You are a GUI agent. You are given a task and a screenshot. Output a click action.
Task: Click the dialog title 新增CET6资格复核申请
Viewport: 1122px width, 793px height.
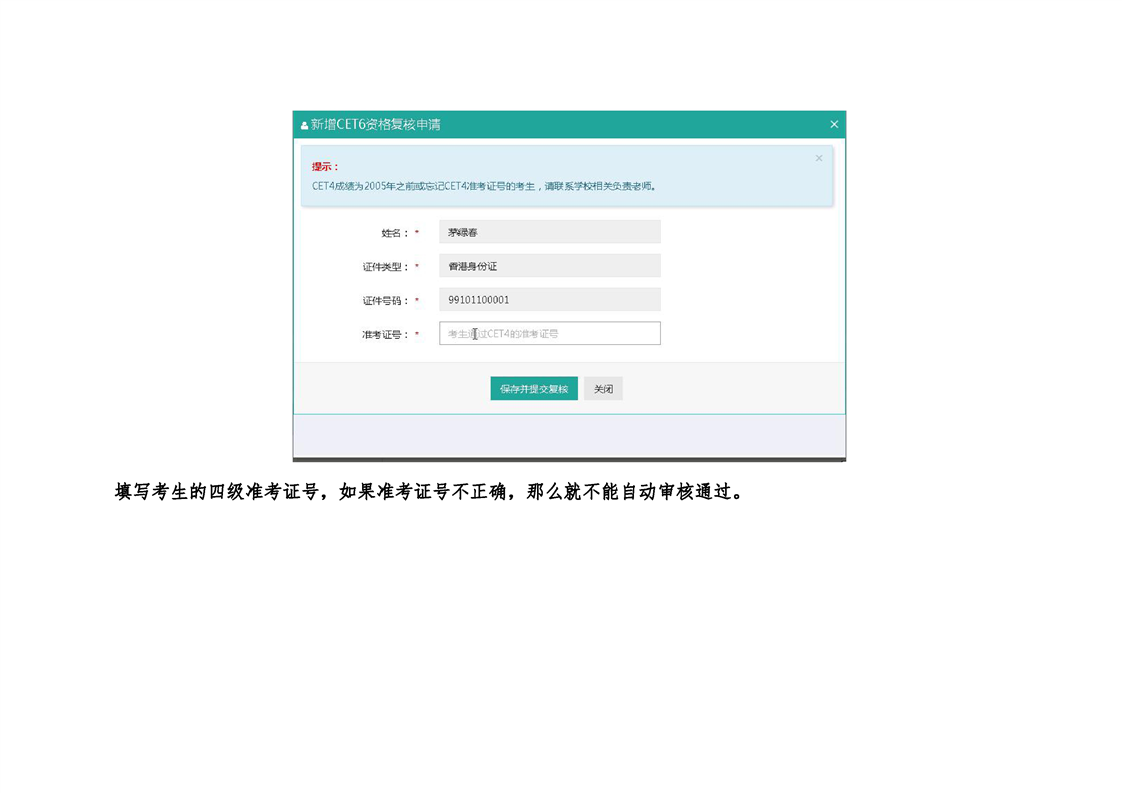[x=376, y=125]
